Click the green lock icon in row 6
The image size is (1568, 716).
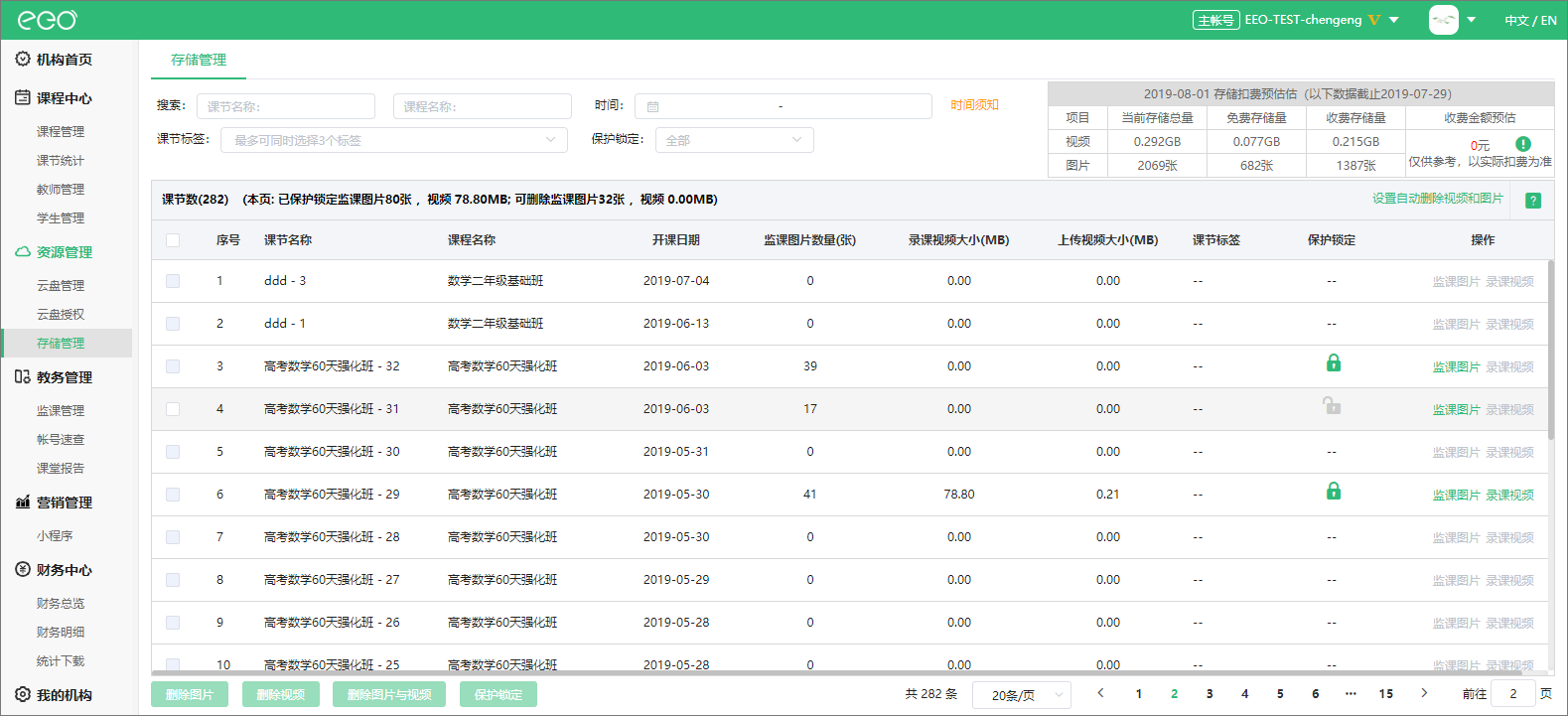[x=1334, y=491]
